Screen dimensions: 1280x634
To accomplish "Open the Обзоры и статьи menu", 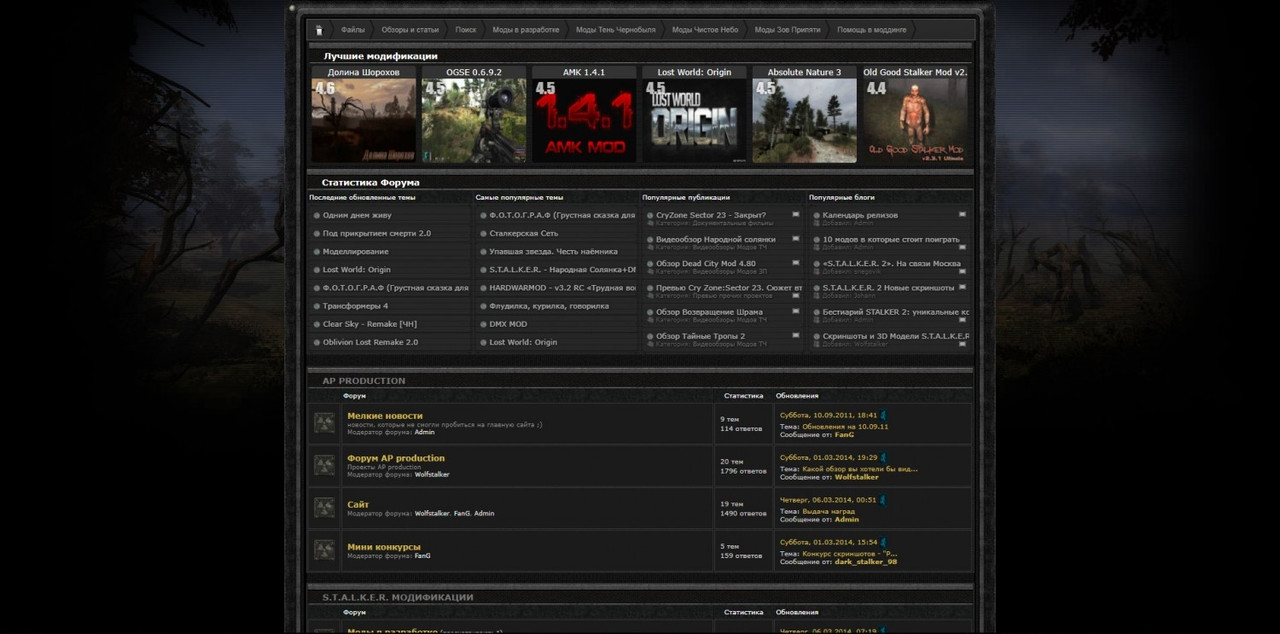I will tap(410, 30).
